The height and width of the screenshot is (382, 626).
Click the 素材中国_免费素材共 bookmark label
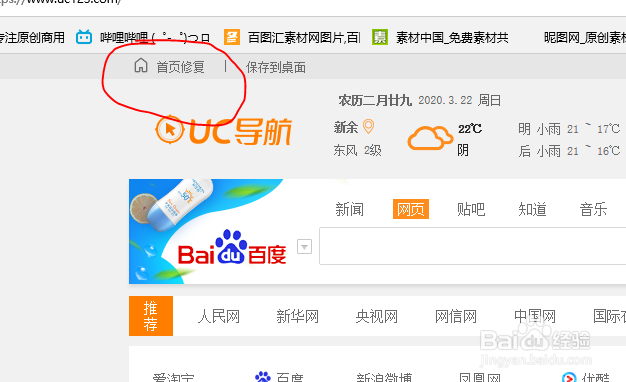(452, 38)
